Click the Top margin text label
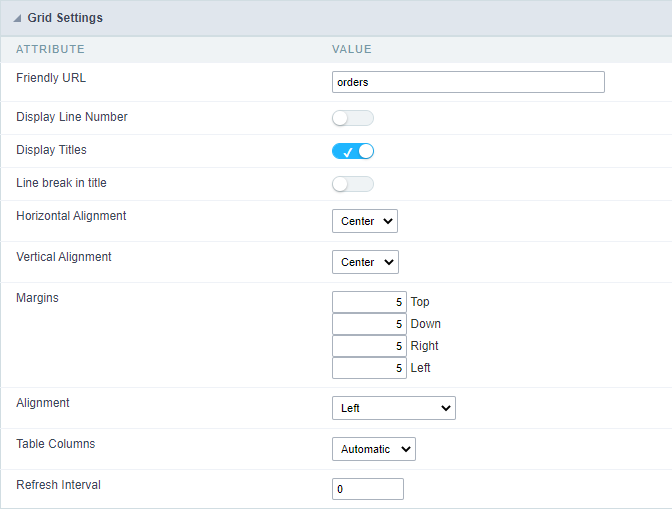The width and height of the screenshot is (672, 509). pos(420,302)
